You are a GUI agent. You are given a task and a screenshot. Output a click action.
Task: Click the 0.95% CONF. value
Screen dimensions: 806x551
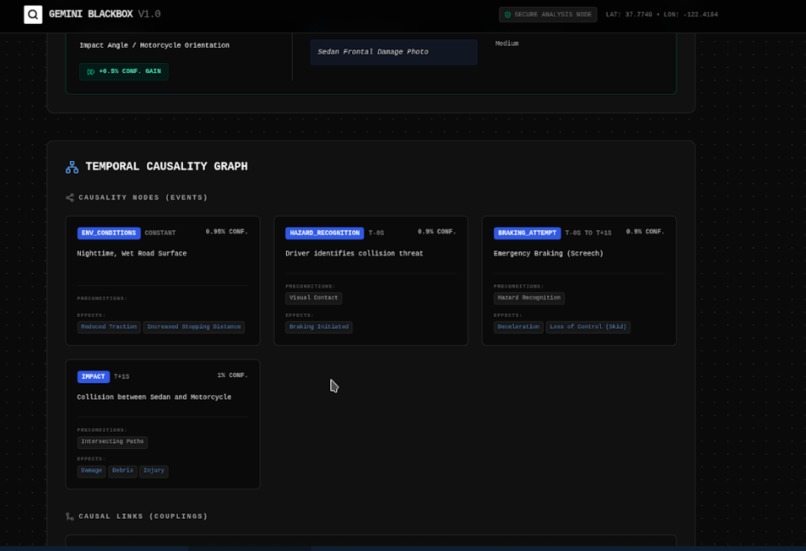coord(227,232)
